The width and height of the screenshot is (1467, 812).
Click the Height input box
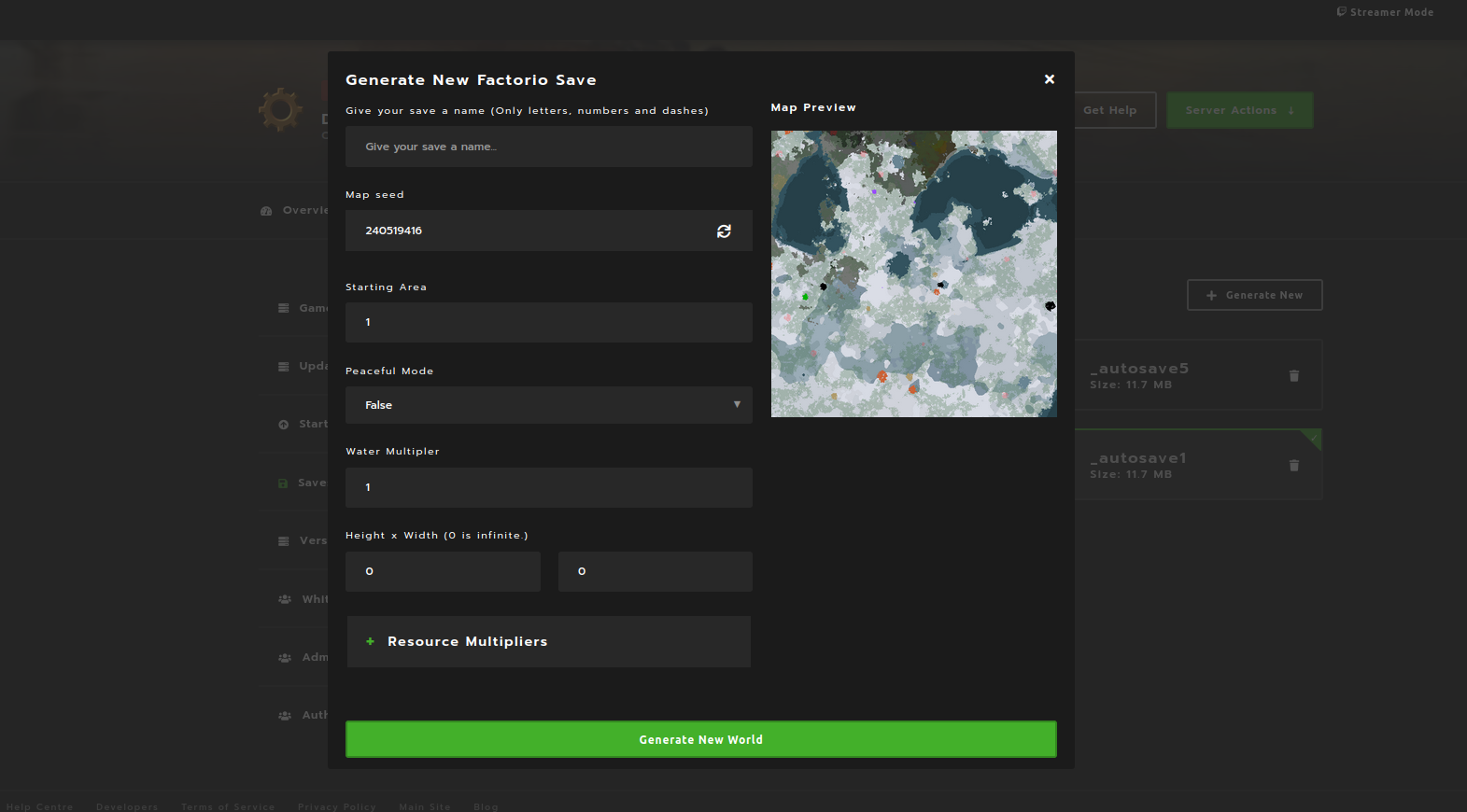443,571
